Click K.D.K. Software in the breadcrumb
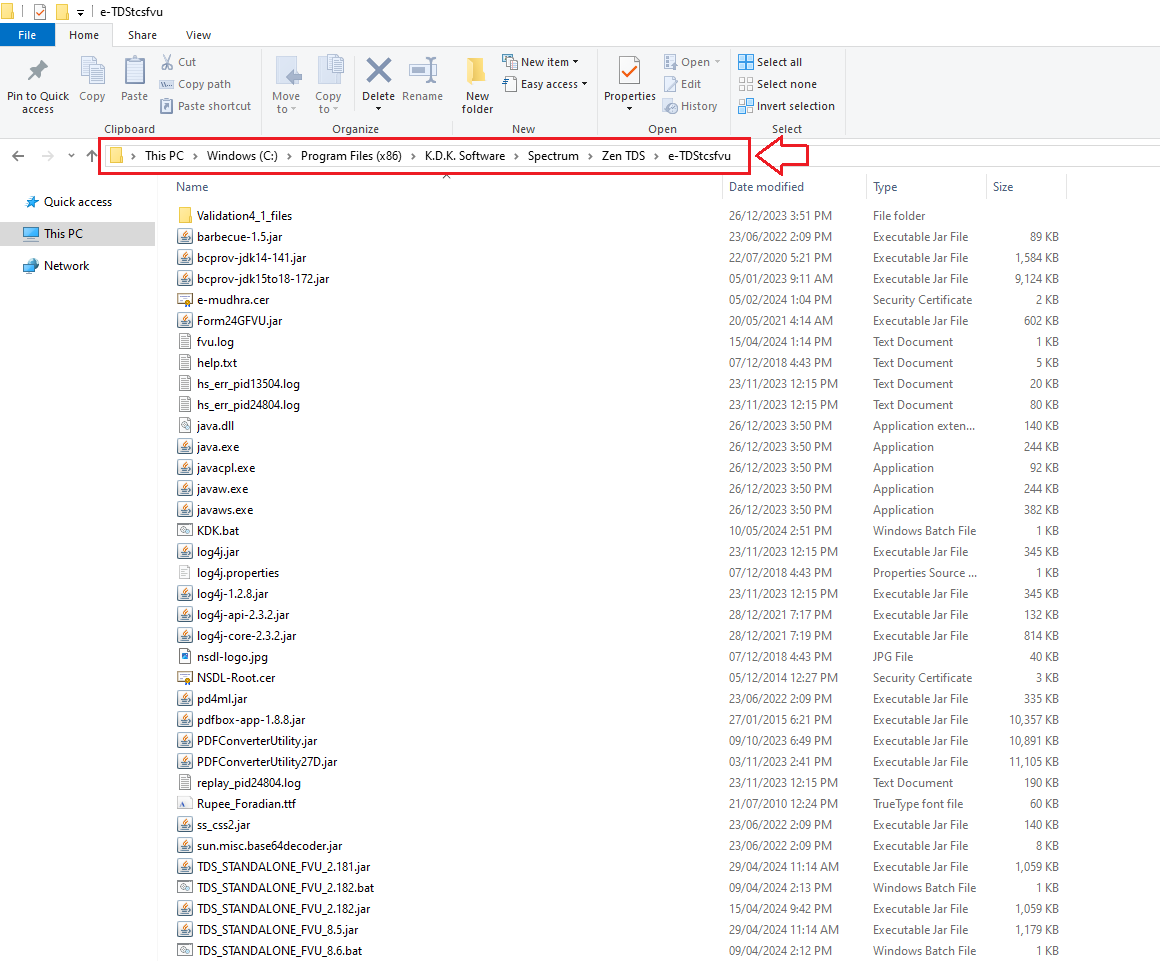The height and width of the screenshot is (961, 1160). 465,156
